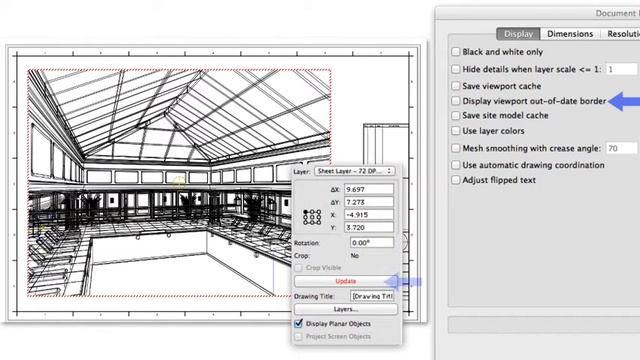The image size is (640, 360).
Task: Click the X position field -4.915
Action: coord(369,215)
